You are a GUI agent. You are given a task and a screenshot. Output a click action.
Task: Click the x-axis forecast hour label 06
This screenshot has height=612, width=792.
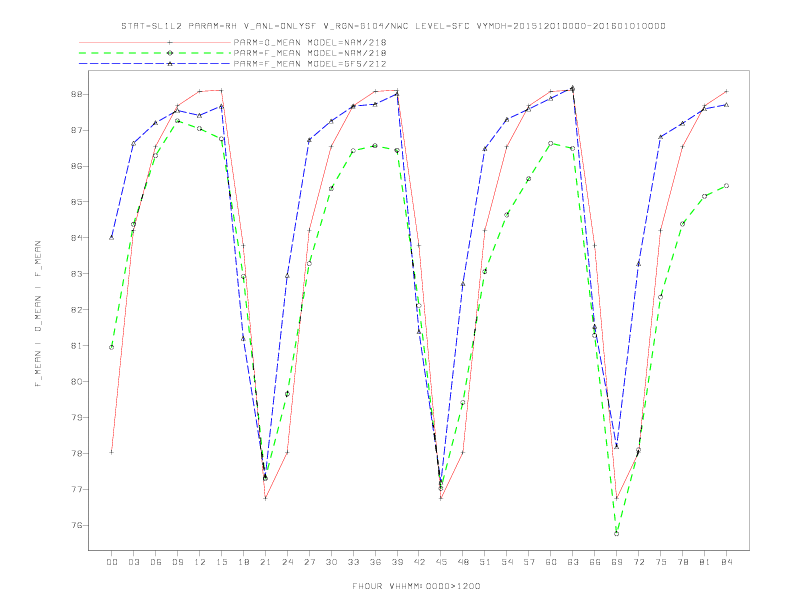(156, 562)
